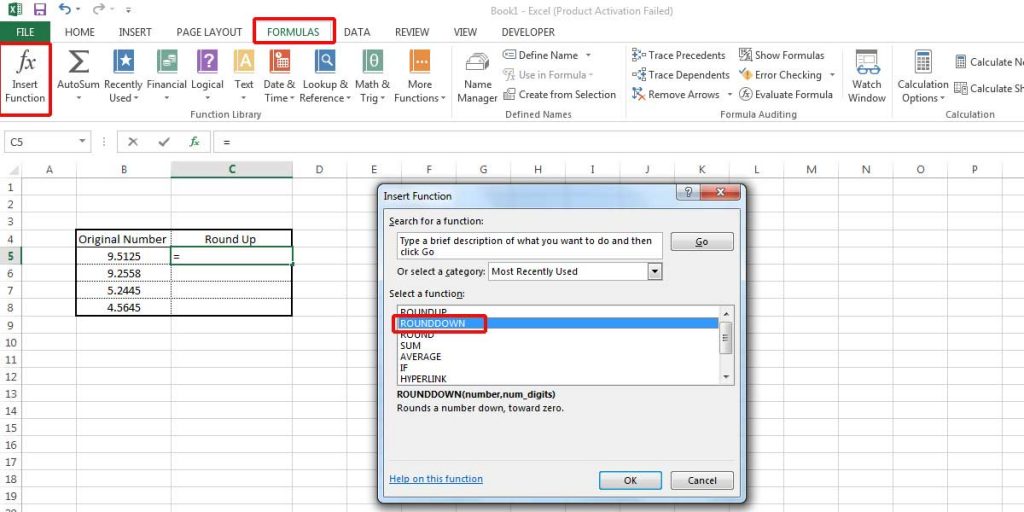Screen dimensions: 1024x512
Task: Click the Undo arrow icon
Action: (x=64, y=10)
